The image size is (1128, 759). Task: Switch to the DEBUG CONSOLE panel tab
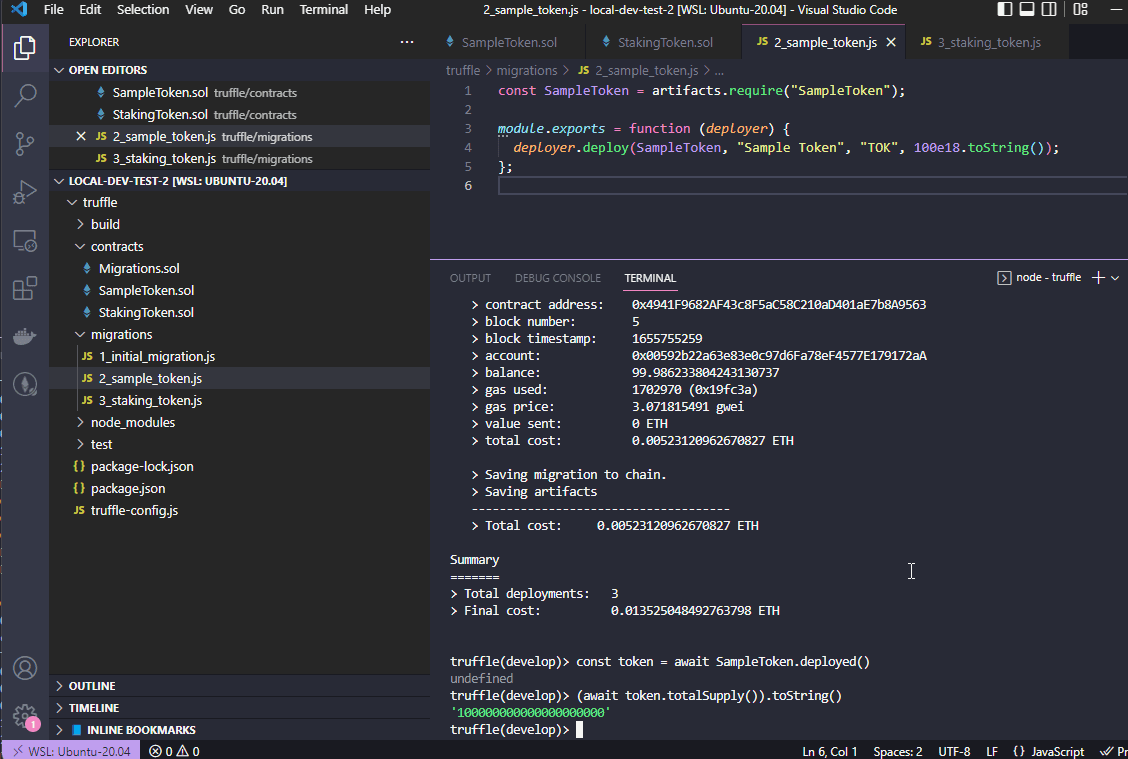(x=558, y=278)
